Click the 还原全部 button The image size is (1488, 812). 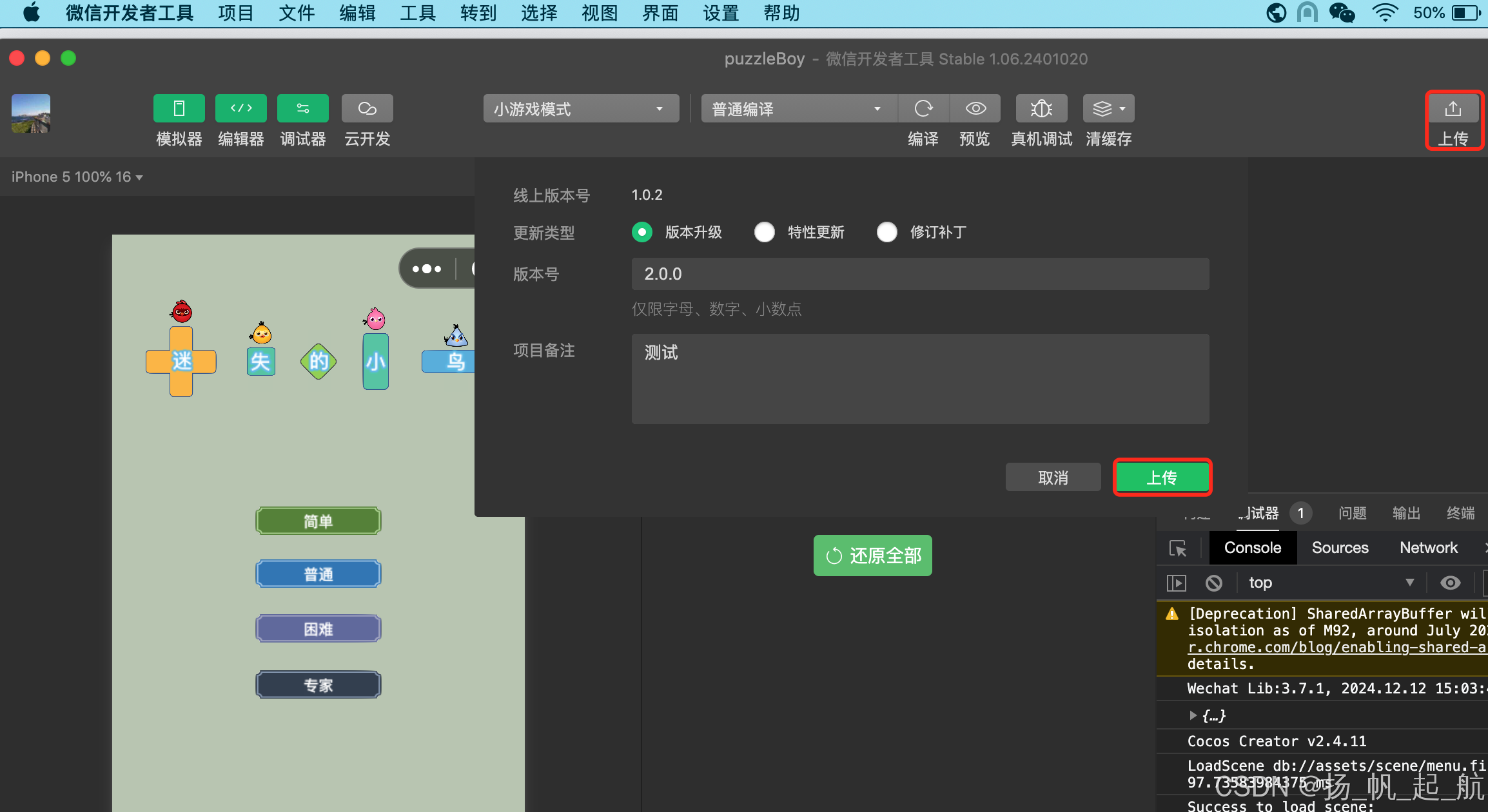(873, 556)
